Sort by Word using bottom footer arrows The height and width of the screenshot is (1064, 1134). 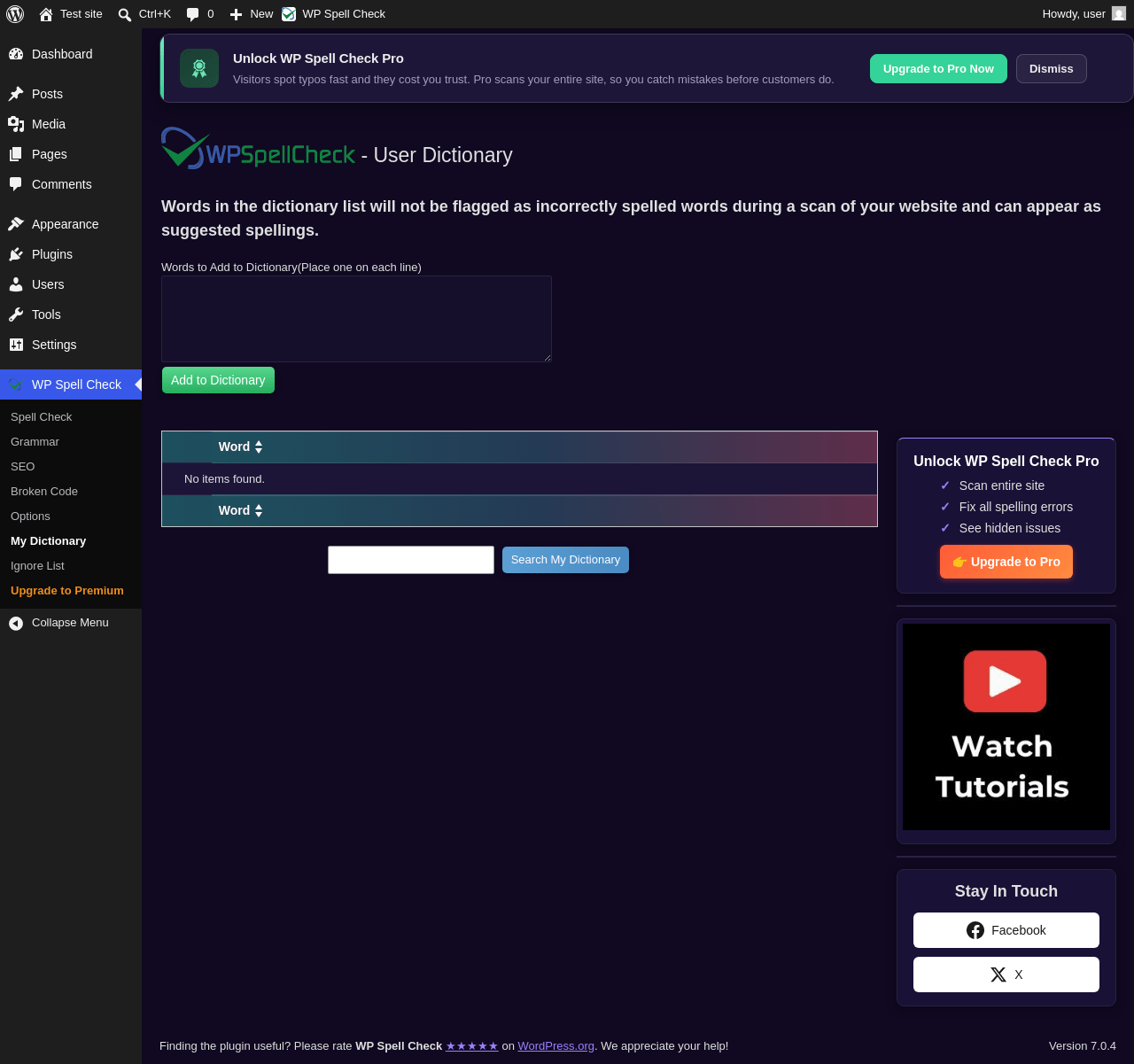(259, 511)
